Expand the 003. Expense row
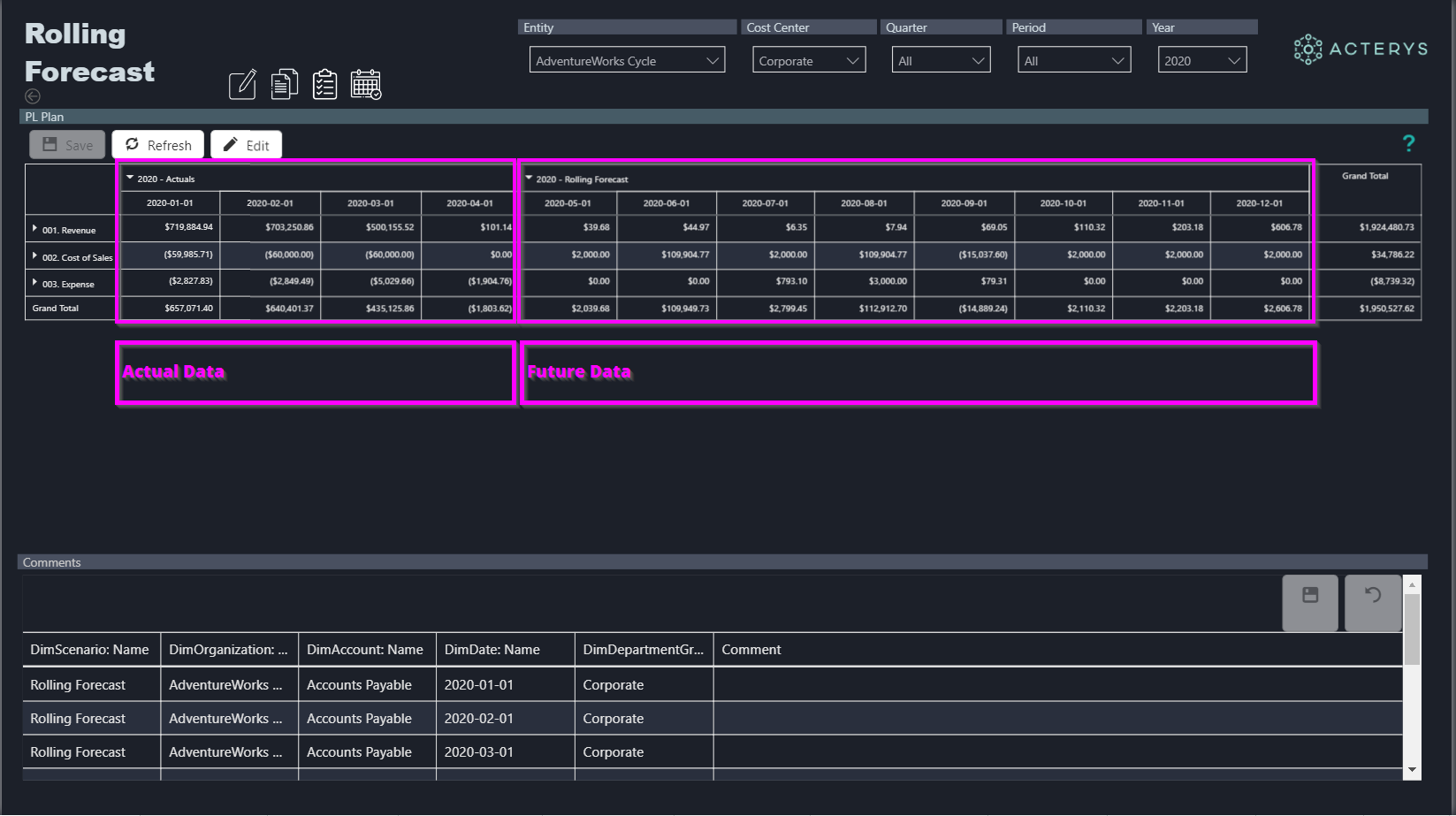 [x=34, y=282]
